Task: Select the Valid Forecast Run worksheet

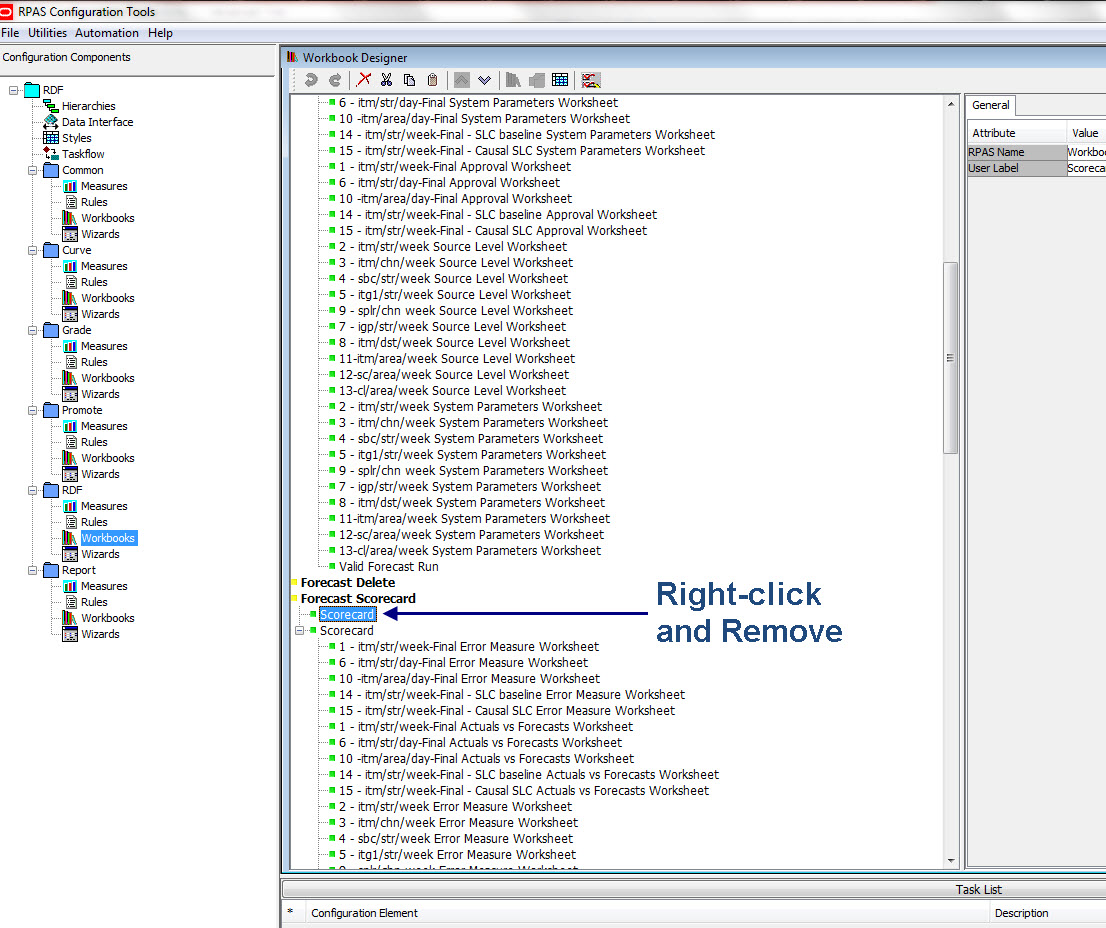Action: pos(389,566)
